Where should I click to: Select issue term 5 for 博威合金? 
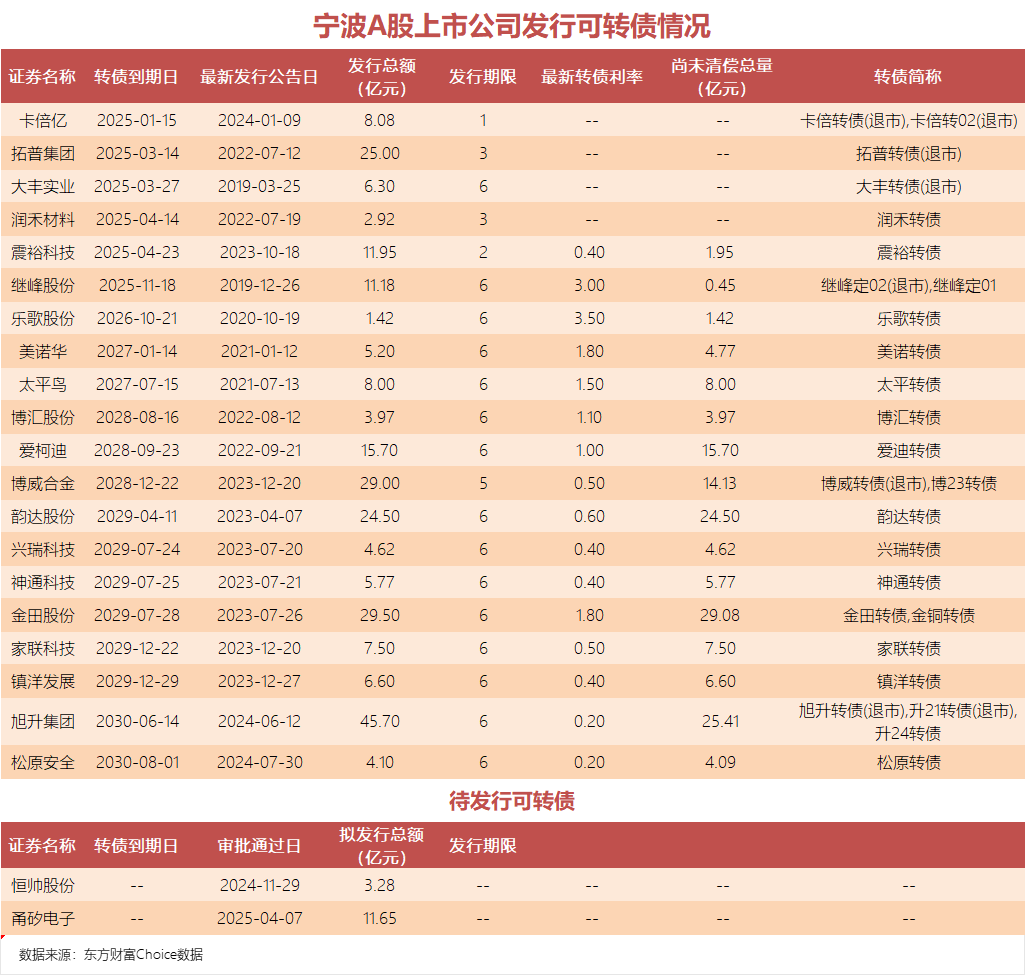483,484
